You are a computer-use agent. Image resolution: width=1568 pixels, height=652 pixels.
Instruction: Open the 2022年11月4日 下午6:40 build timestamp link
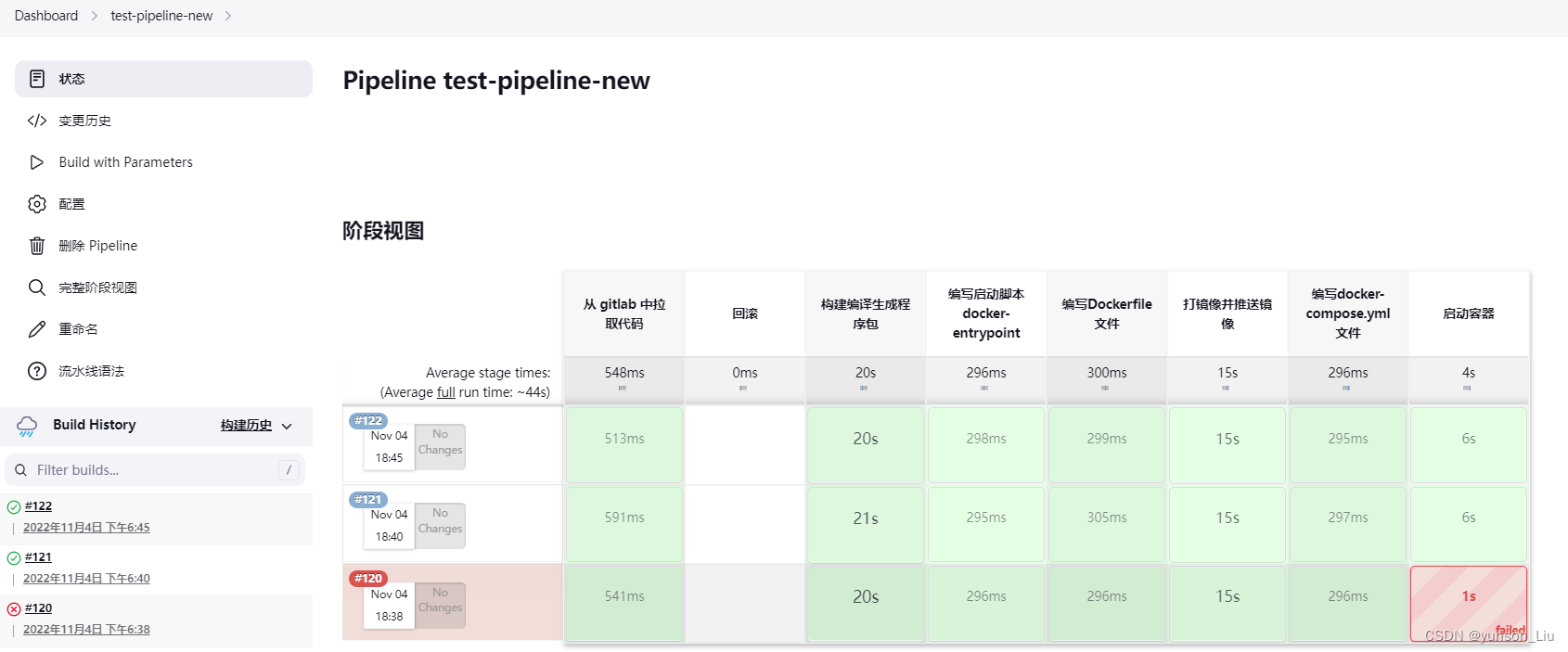[x=86, y=579]
